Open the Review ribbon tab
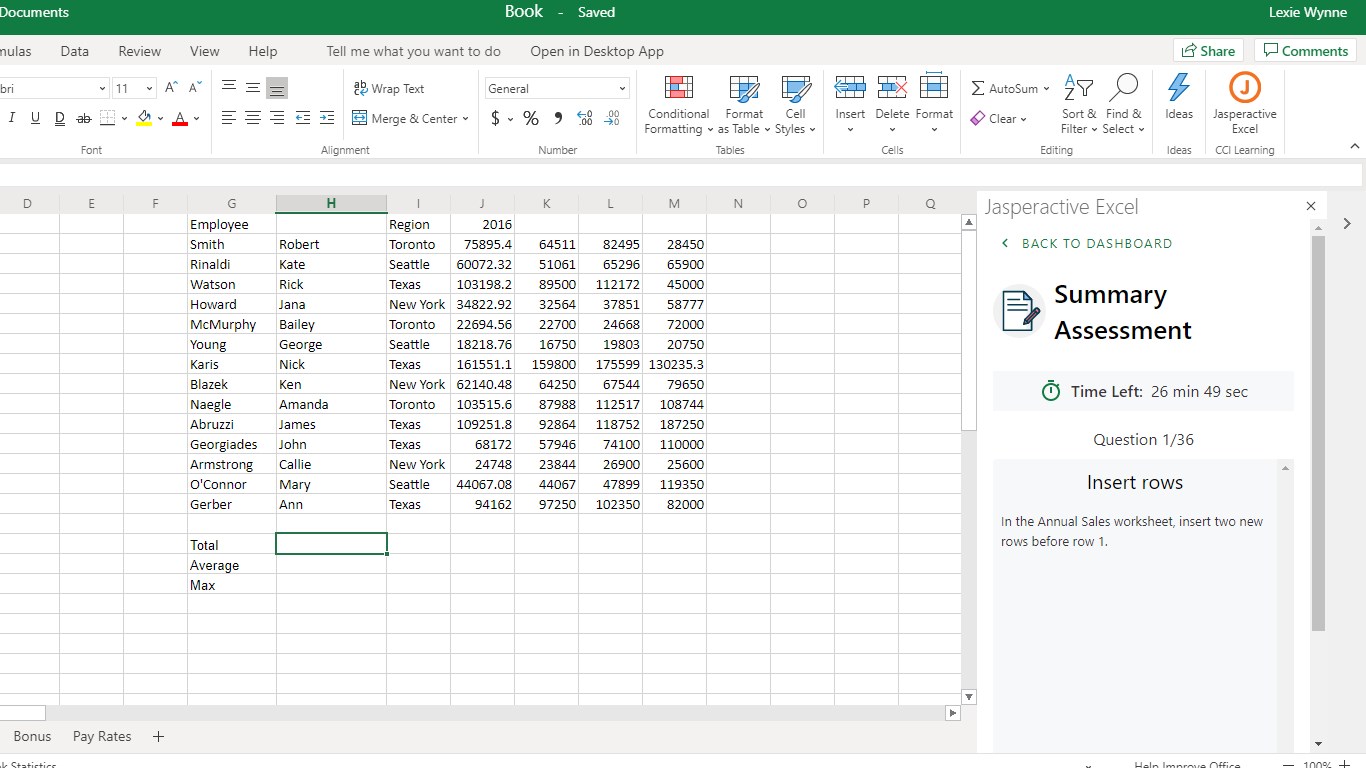 [139, 51]
